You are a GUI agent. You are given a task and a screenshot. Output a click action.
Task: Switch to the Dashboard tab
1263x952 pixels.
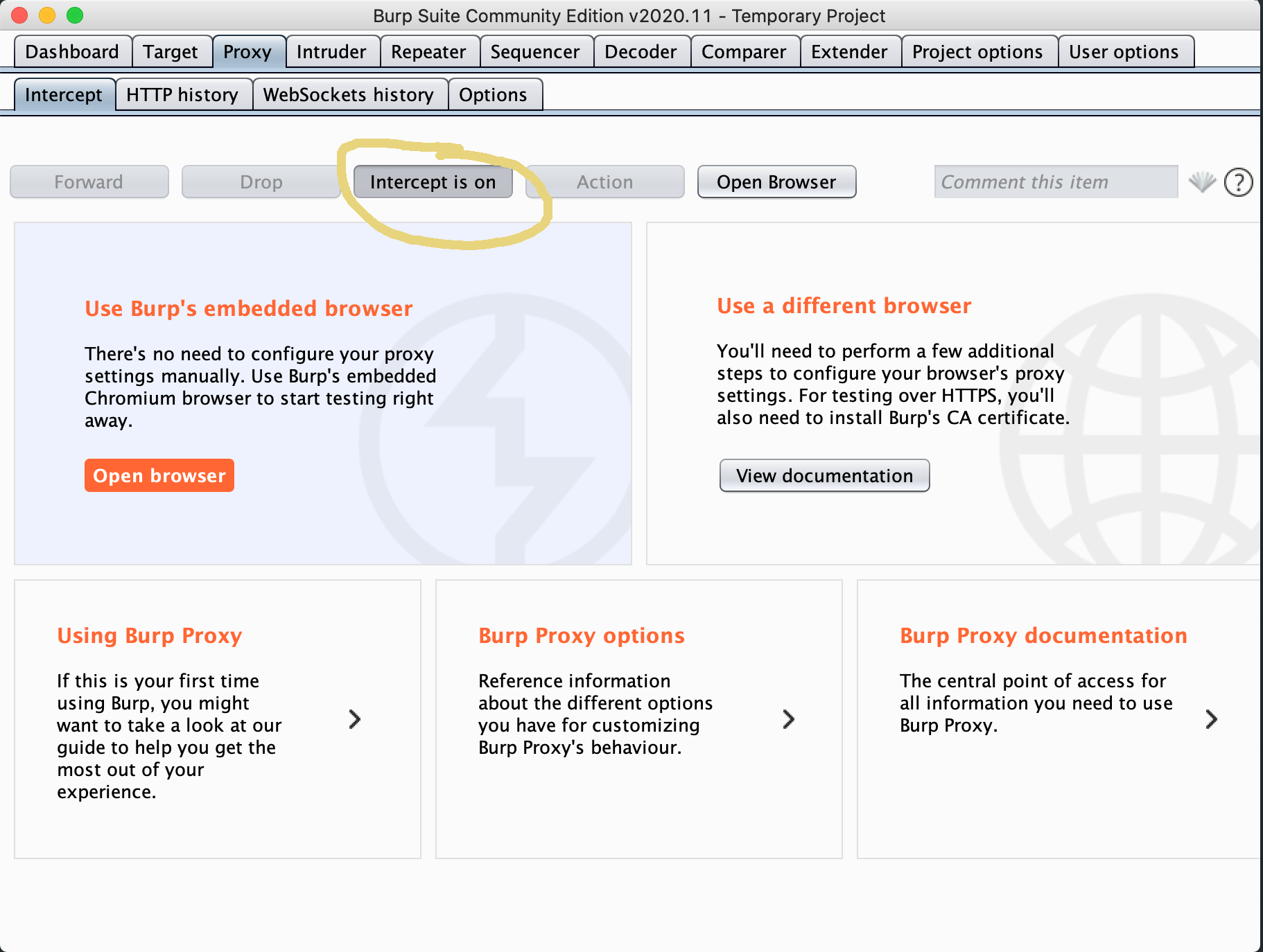coord(72,52)
